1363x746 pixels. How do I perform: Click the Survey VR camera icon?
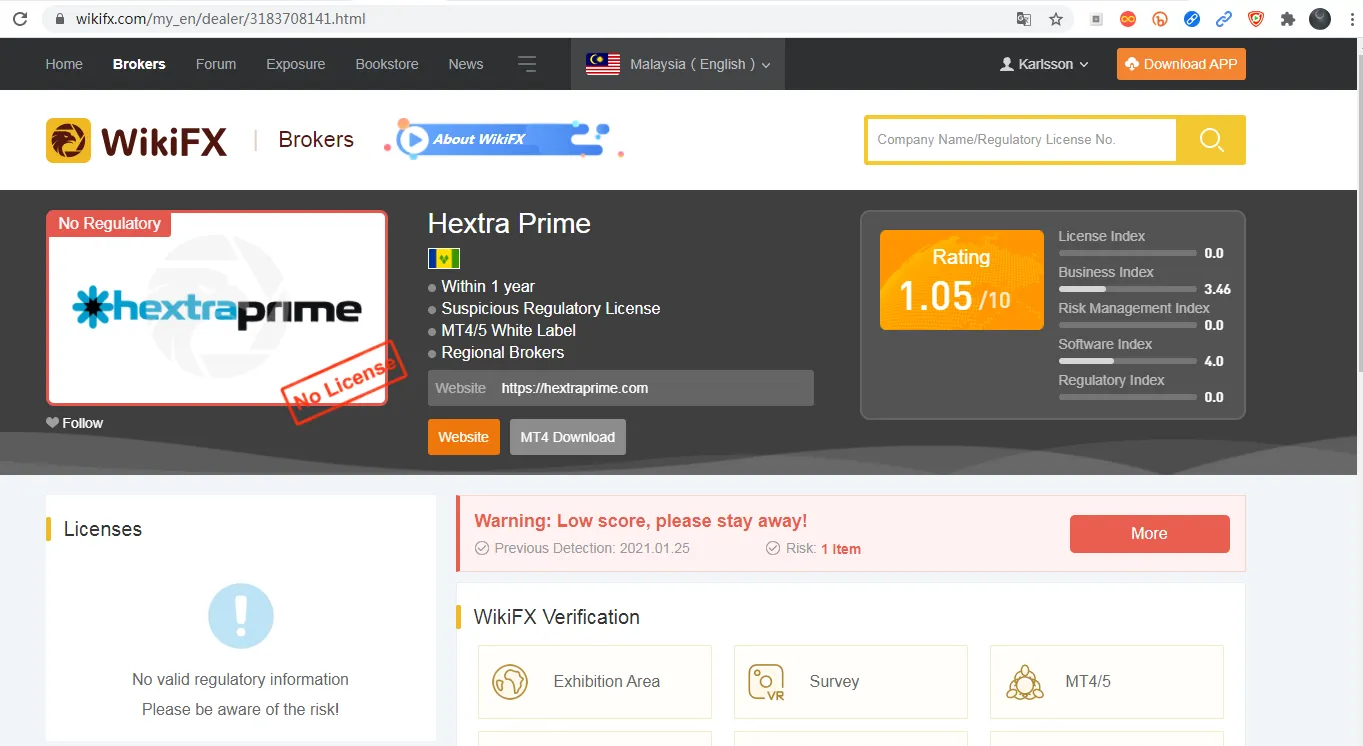pyautogui.click(x=766, y=682)
